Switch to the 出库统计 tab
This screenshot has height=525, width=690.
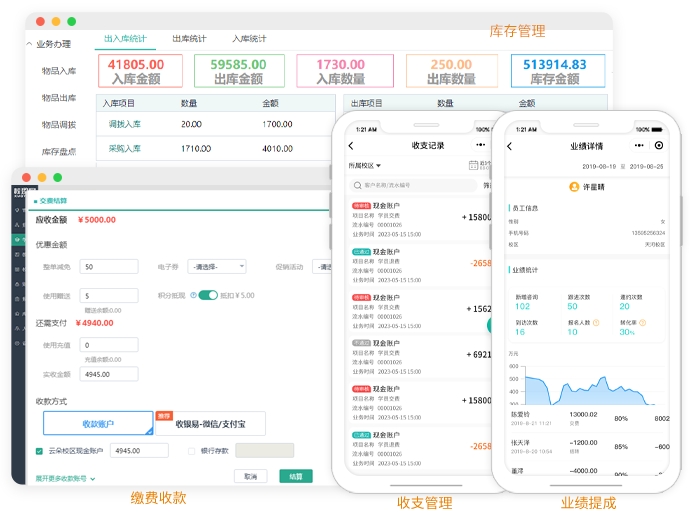[x=189, y=39]
